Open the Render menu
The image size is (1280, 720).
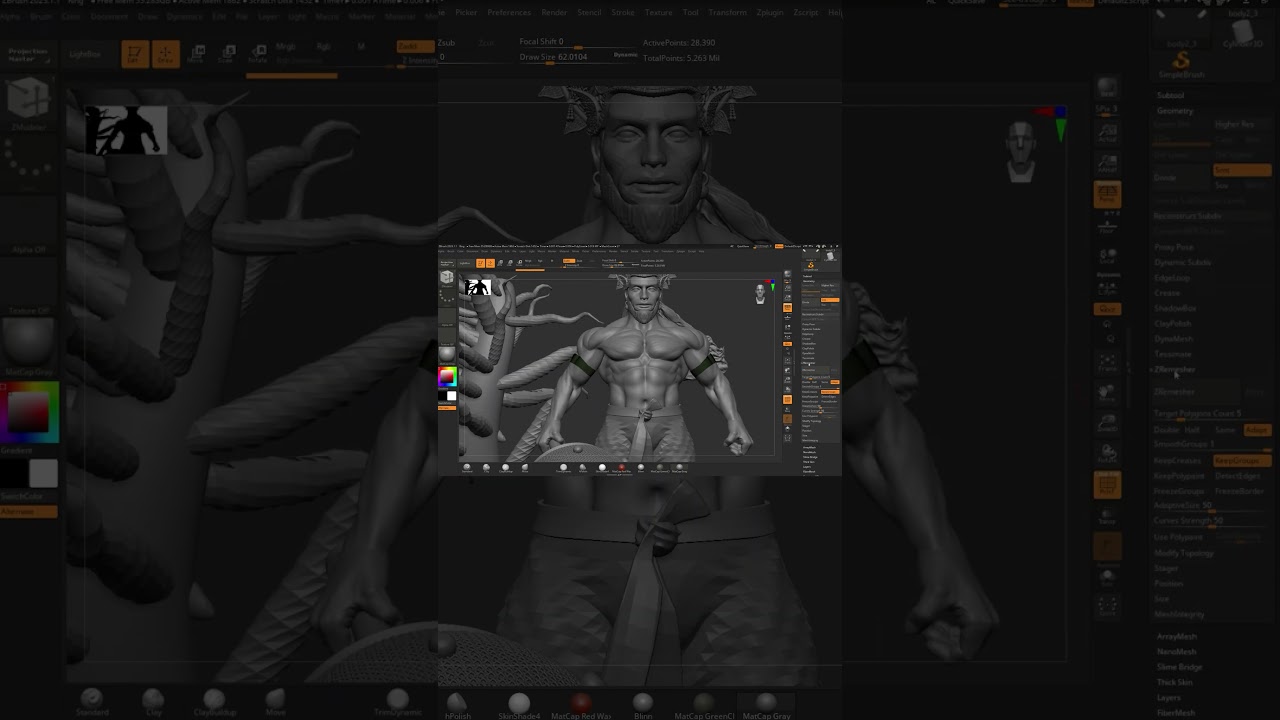pyautogui.click(x=554, y=13)
